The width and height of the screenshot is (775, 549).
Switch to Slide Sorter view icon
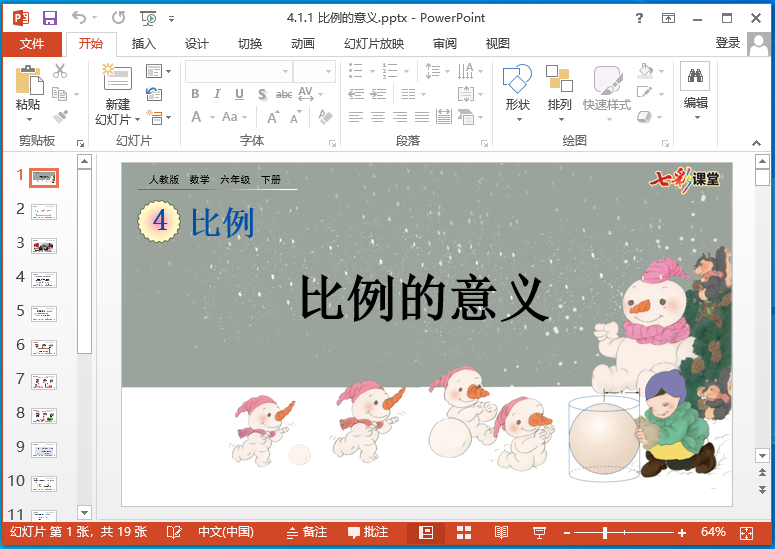point(463,532)
